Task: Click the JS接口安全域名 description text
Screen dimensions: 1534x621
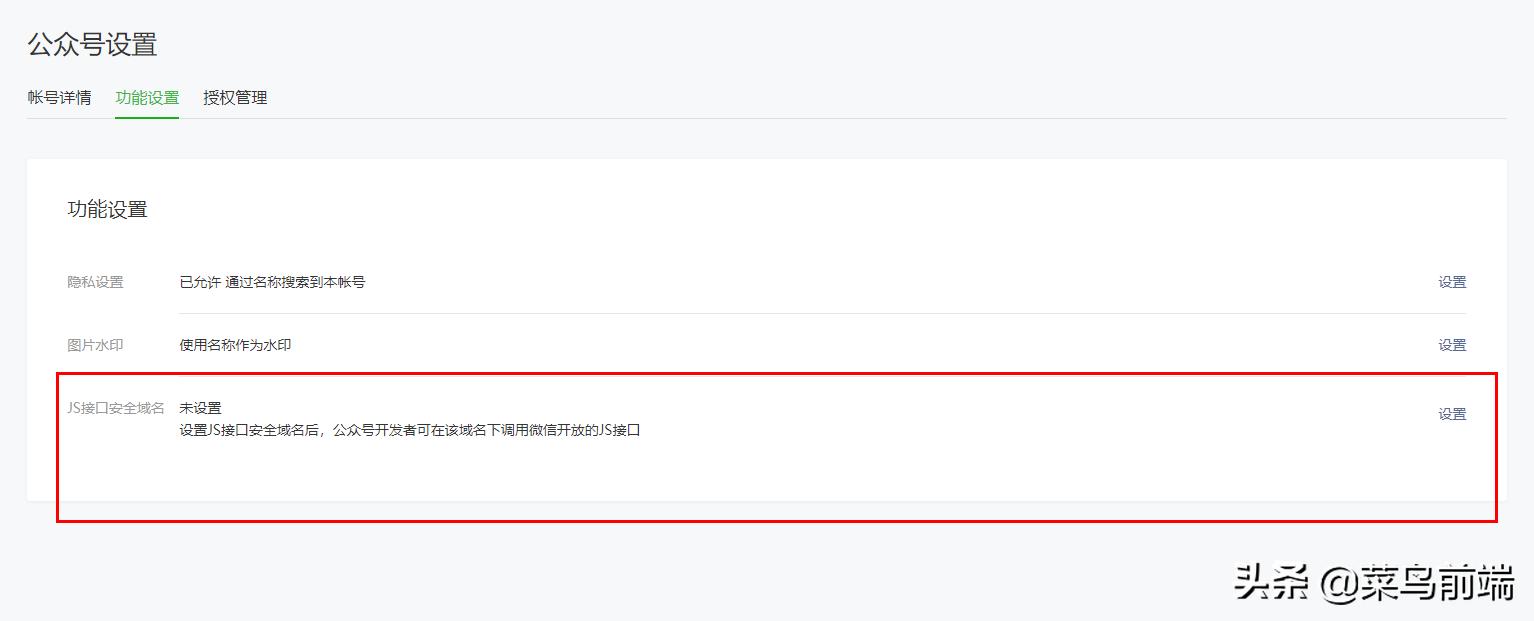Action: [412, 430]
